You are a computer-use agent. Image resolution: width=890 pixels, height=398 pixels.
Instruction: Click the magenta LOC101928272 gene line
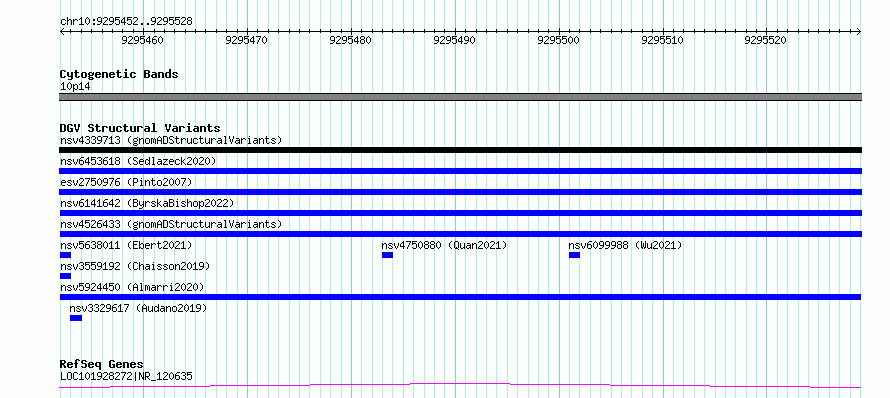coord(460,386)
